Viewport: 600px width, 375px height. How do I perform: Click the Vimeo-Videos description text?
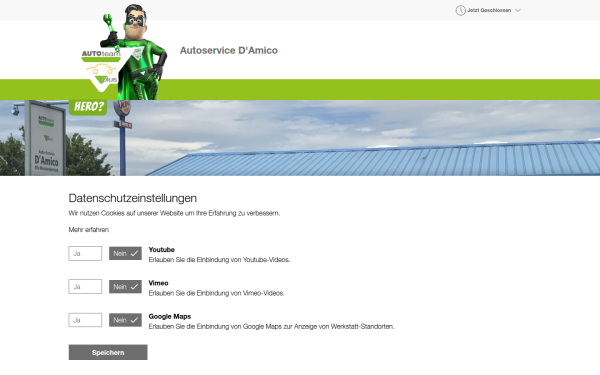point(216,293)
